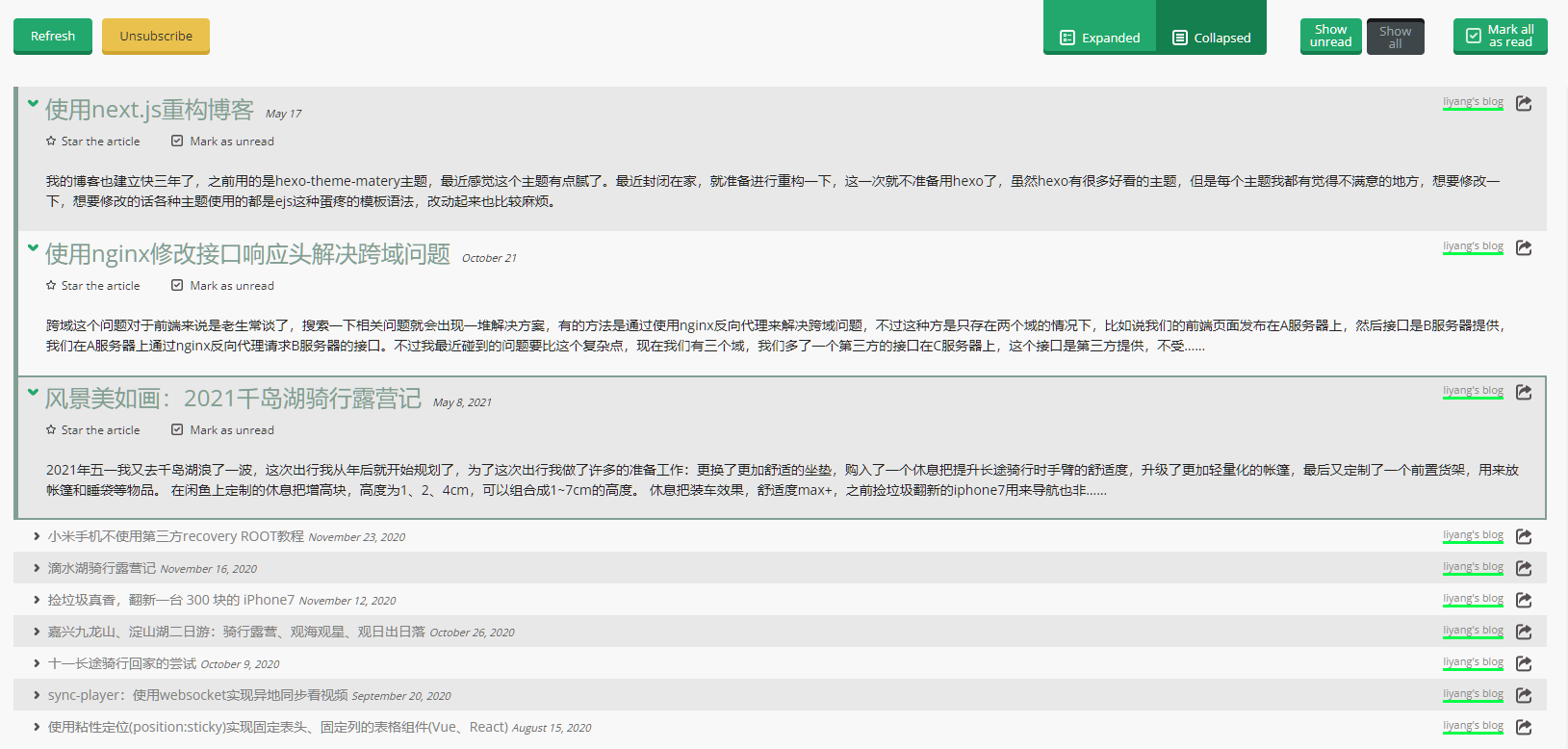Mark 使用next.js重构博客 as unread

[x=222, y=141]
